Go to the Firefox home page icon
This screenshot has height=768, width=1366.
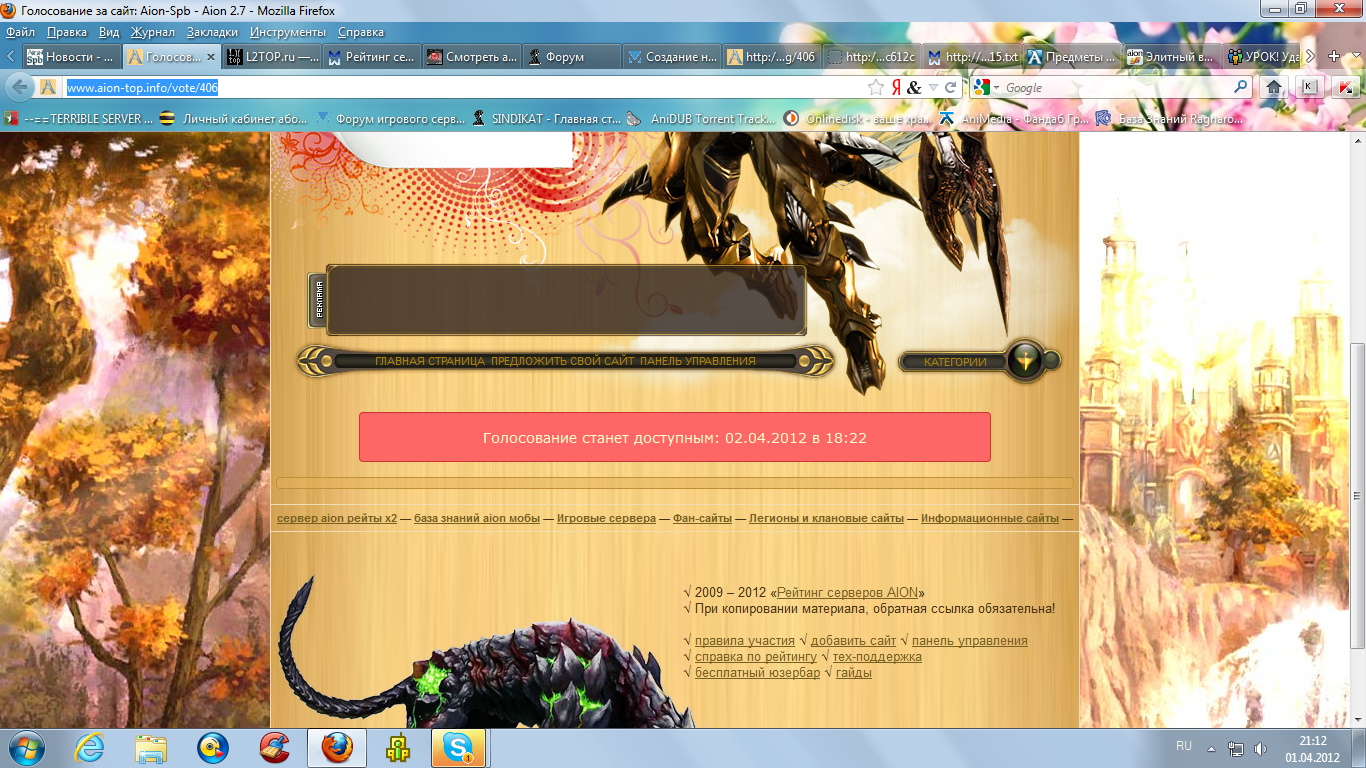(x=1274, y=87)
